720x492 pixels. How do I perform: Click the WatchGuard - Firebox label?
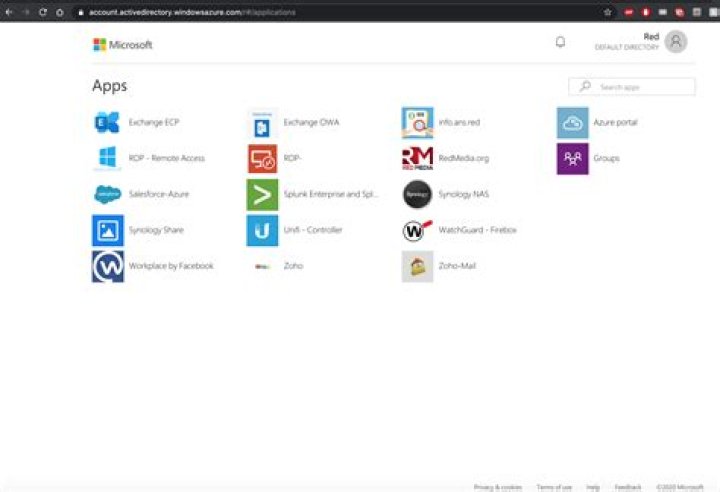pyautogui.click(x=478, y=230)
